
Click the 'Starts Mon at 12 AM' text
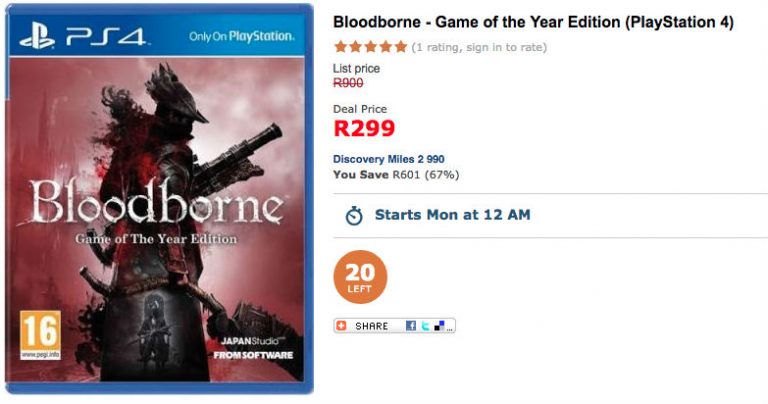click(452, 215)
